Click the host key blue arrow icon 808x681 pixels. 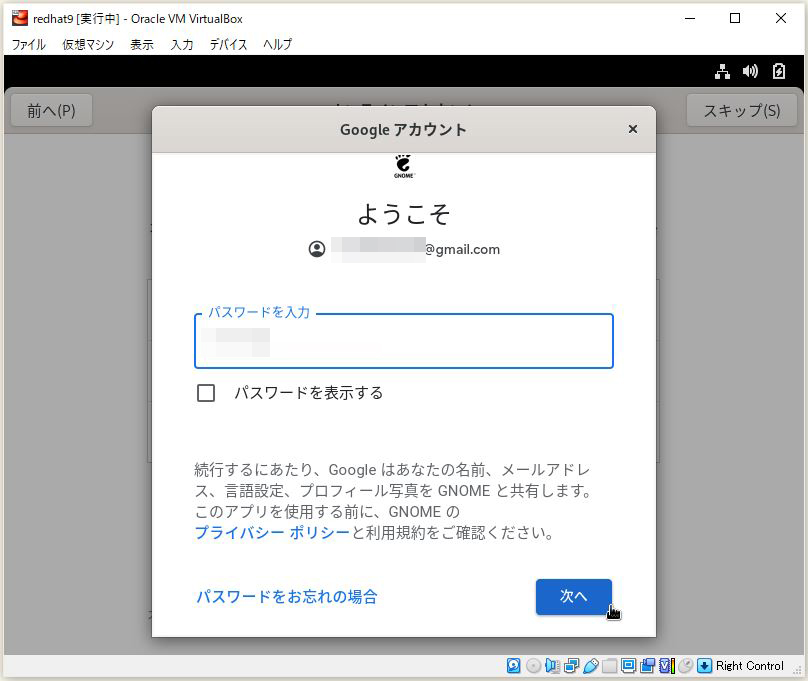pos(704,666)
